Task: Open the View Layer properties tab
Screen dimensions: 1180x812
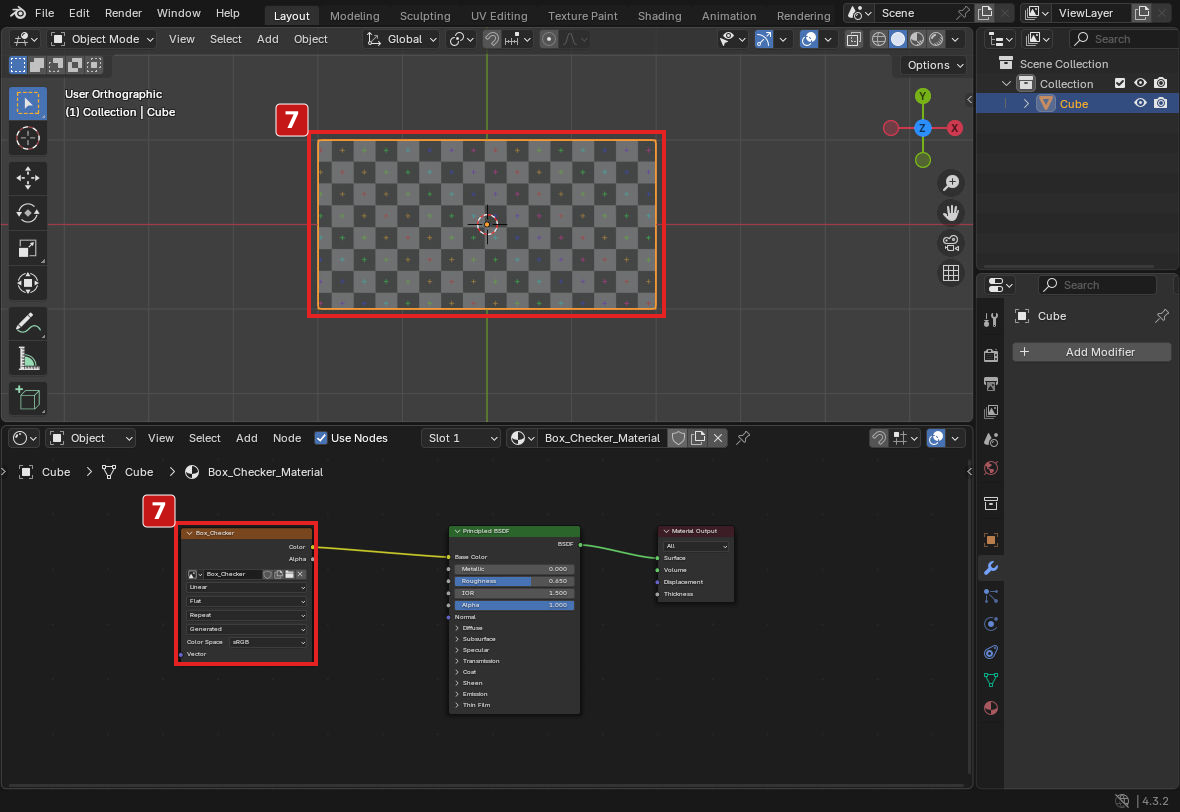Action: pyautogui.click(x=991, y=412)
